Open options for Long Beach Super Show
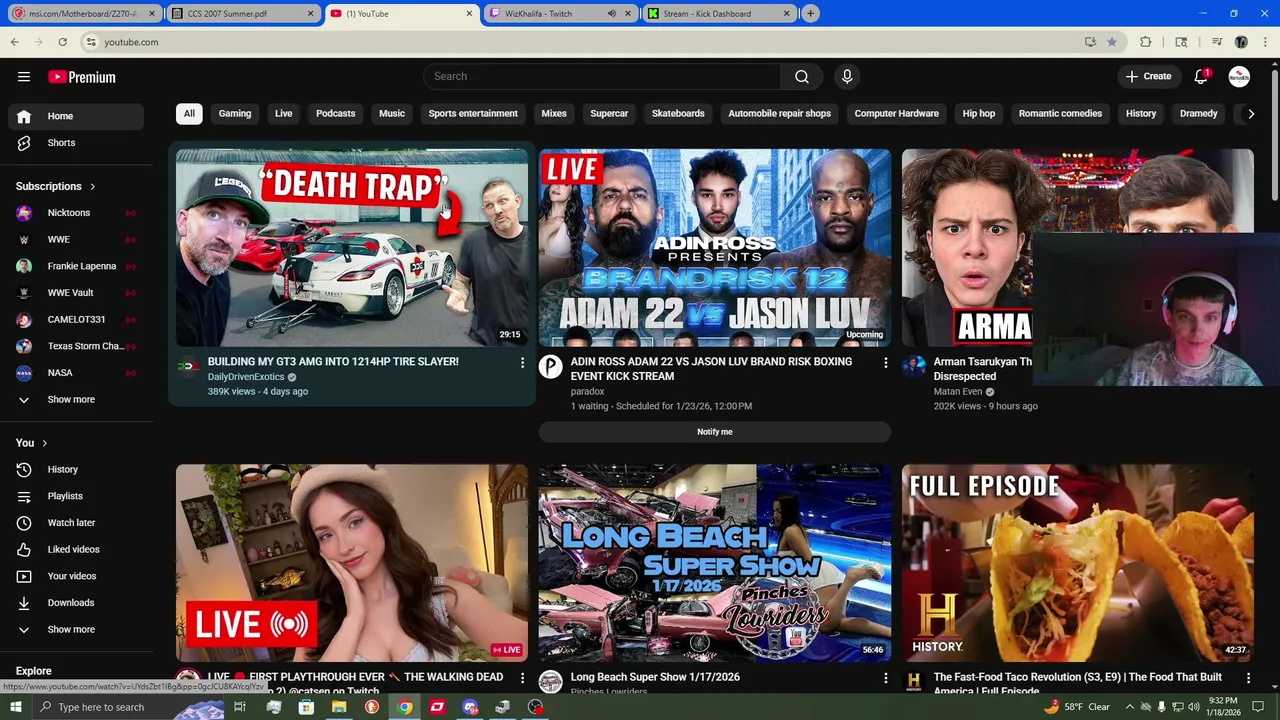 point(885,678)
